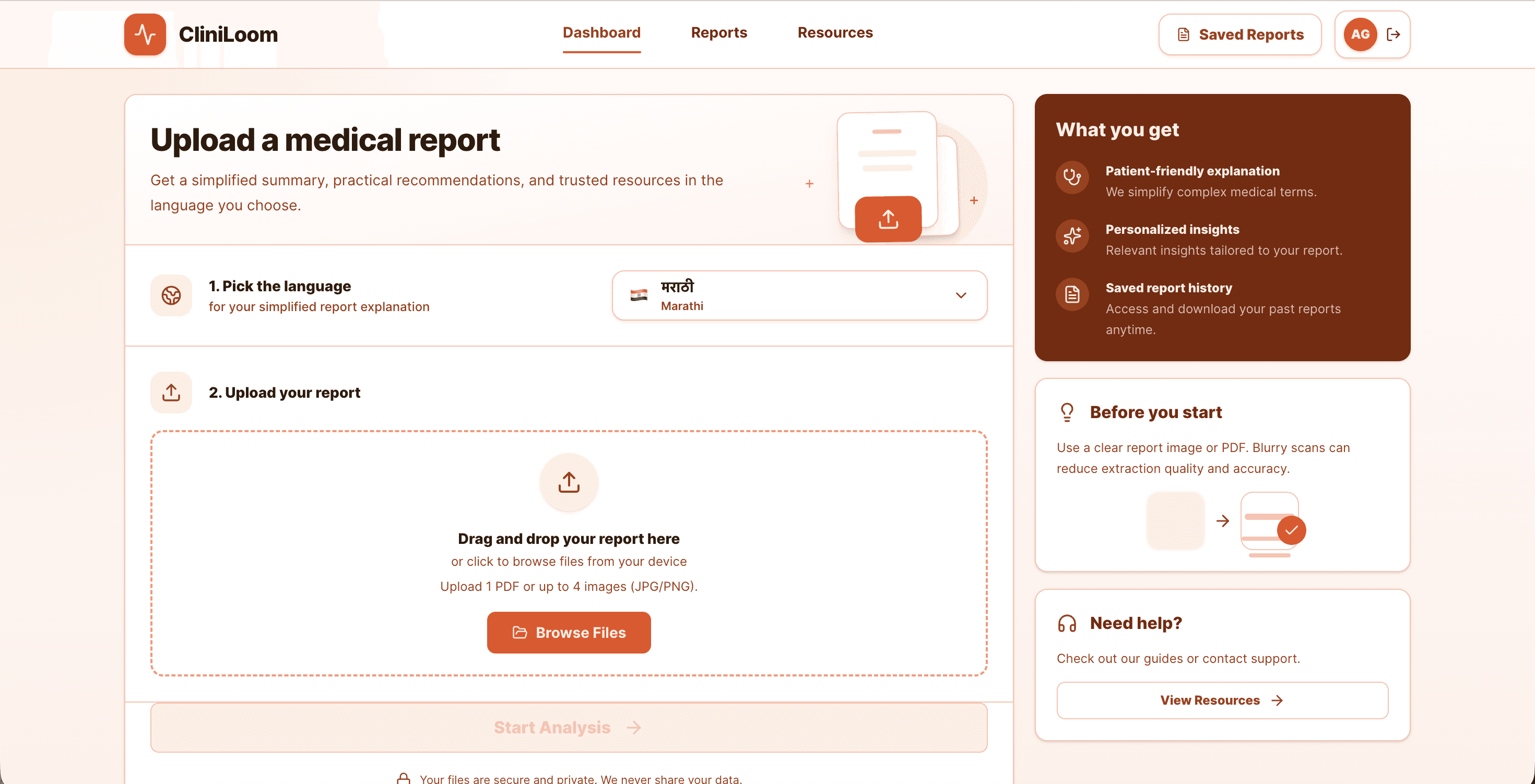Click the 'Upload a medical report' heading
Image resolution: width=1535 pixels, height=784 pixels.
[325, 140]
